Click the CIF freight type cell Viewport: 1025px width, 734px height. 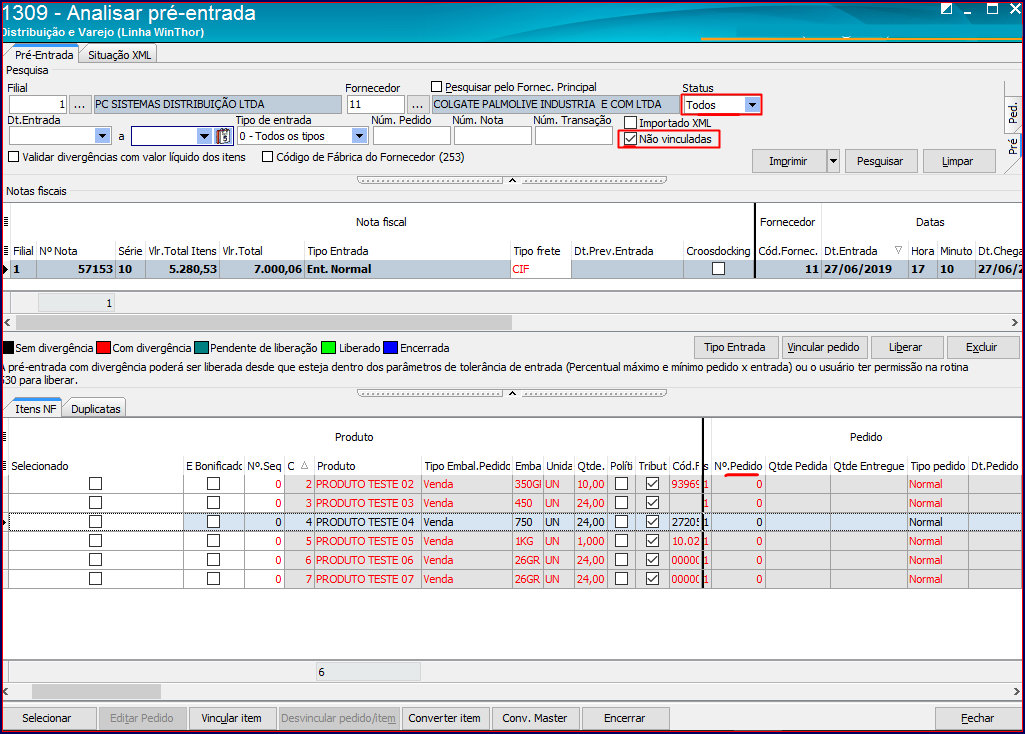click(541, 269)
